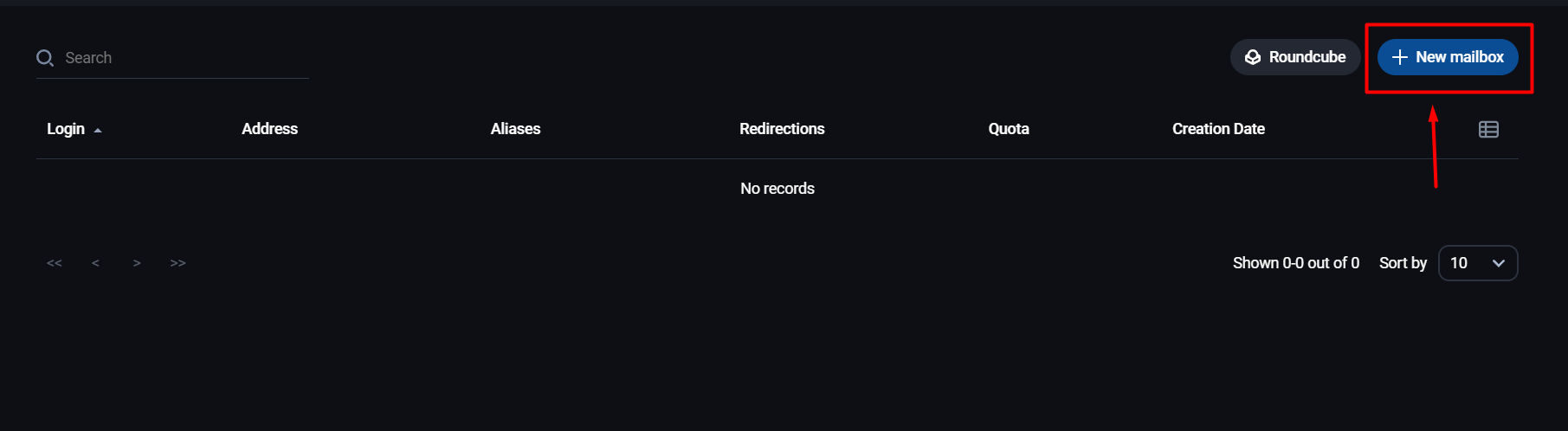Toggle the Login sort arrow indicator
Image resolution: width=1568 pixels, height=431 pixels.
98,130
